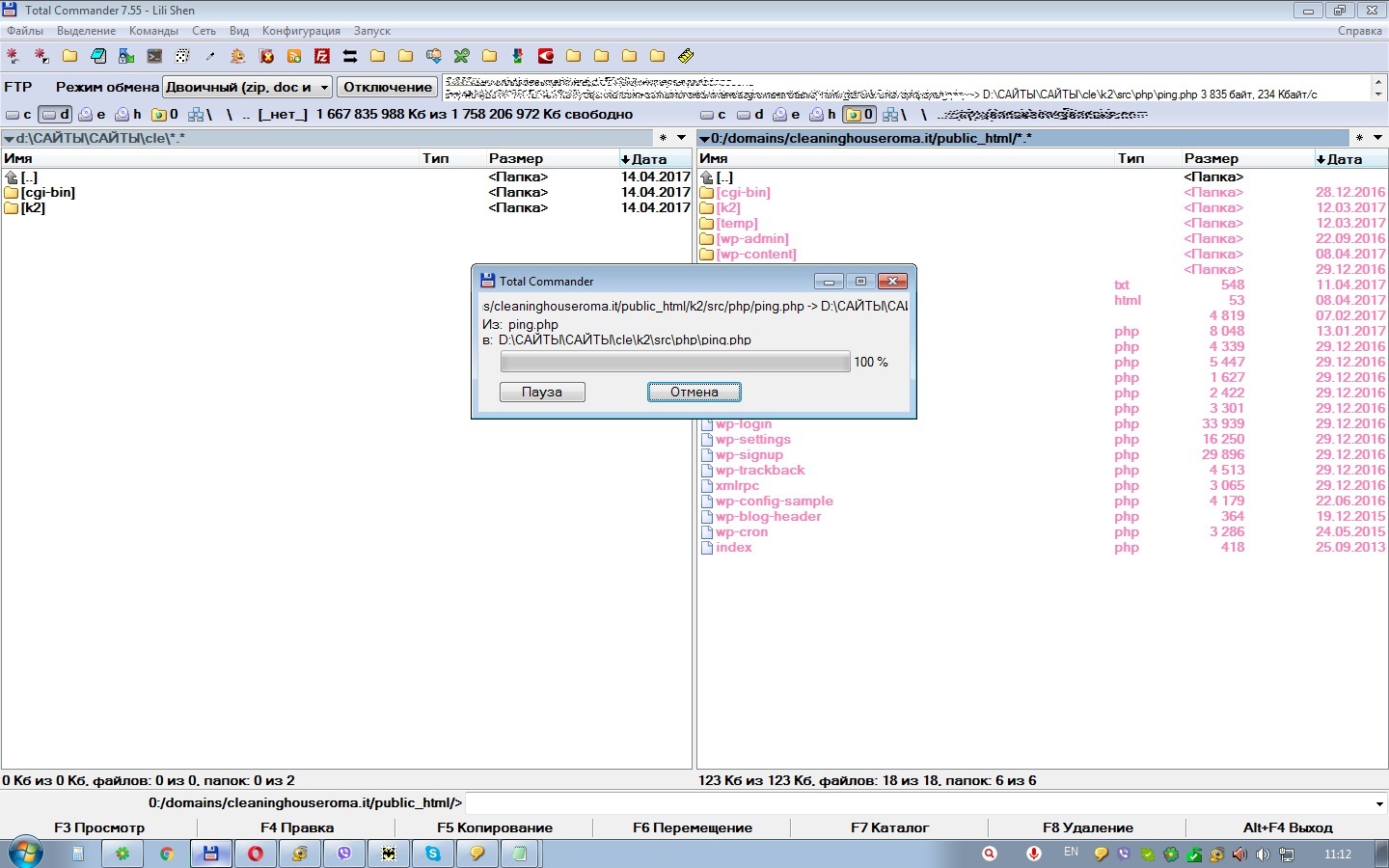Click the Отключение FTP button
The width and height of the screenshot is (1389, 868).
coord(388,87)
